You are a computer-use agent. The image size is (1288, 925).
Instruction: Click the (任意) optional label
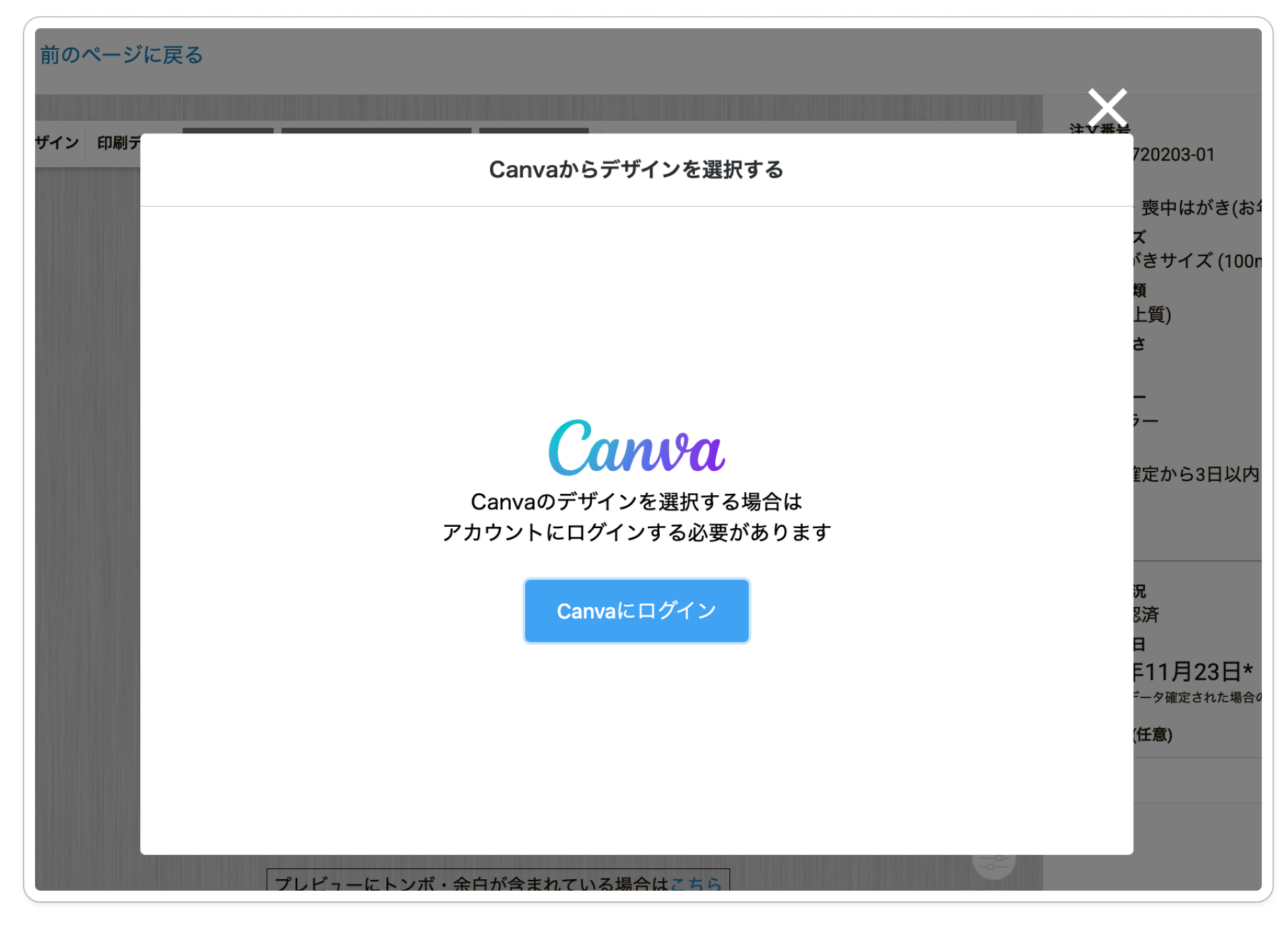click(x=1153, y=734)
